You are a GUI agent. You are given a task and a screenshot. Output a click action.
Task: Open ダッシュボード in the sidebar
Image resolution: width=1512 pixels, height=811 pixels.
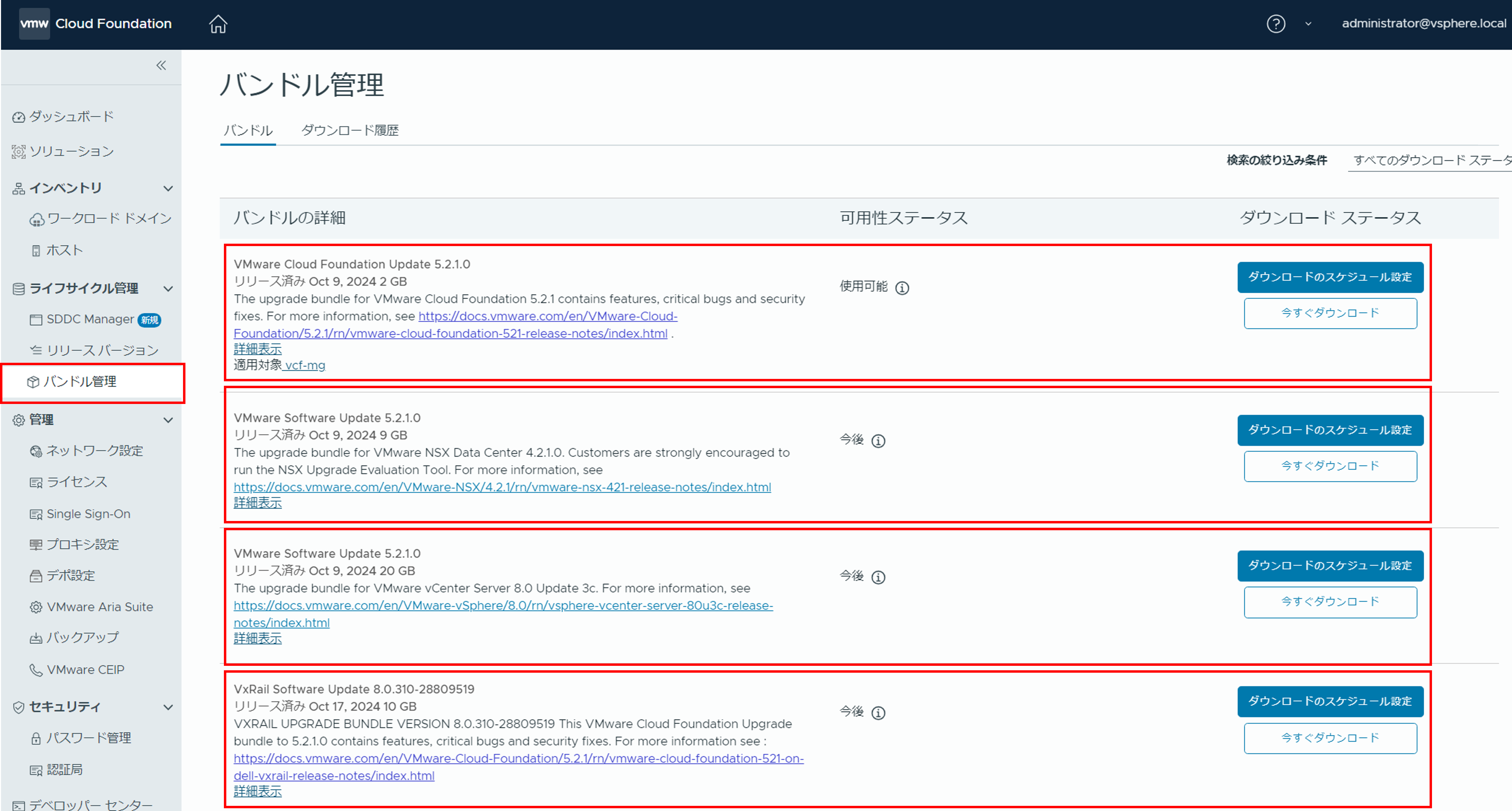click(x=72, y=116)
